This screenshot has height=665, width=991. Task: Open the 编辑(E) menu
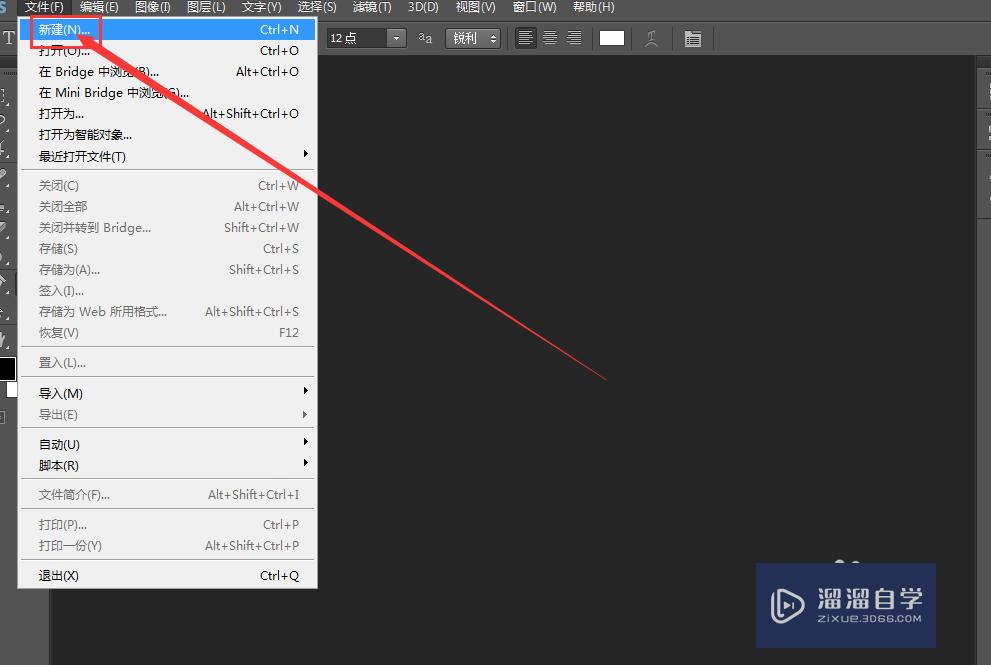coord(99,7)
